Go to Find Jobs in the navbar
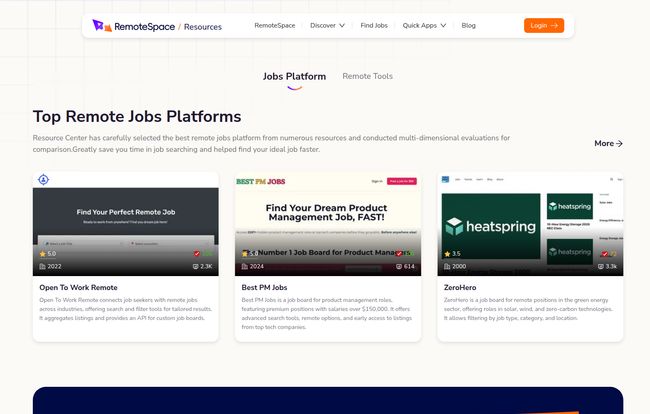650x414 pixels. [374, 25]
